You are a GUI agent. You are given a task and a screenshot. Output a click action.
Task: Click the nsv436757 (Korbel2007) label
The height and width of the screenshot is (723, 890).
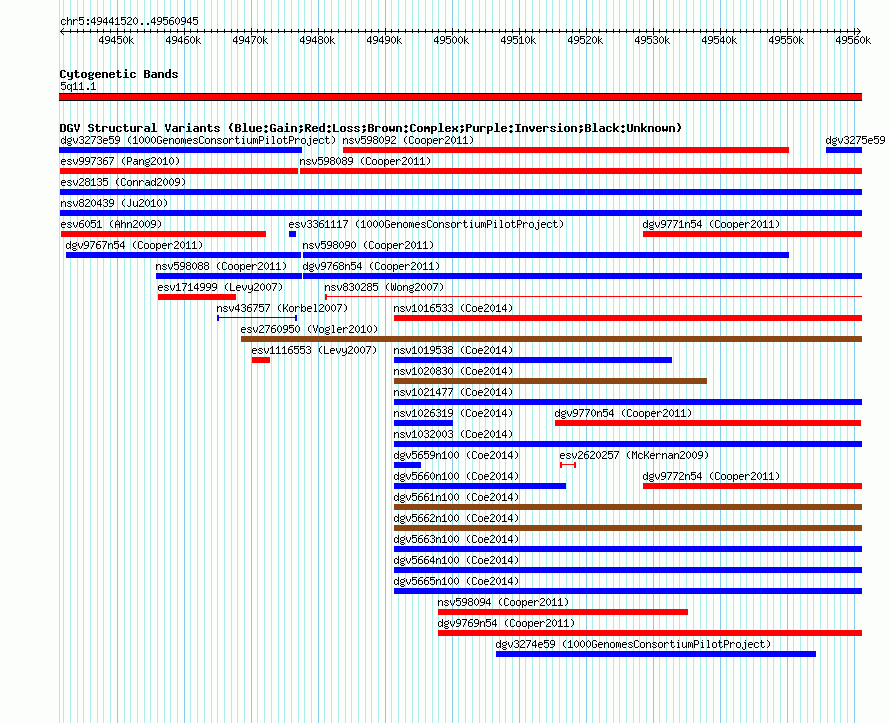coord(282,308)
